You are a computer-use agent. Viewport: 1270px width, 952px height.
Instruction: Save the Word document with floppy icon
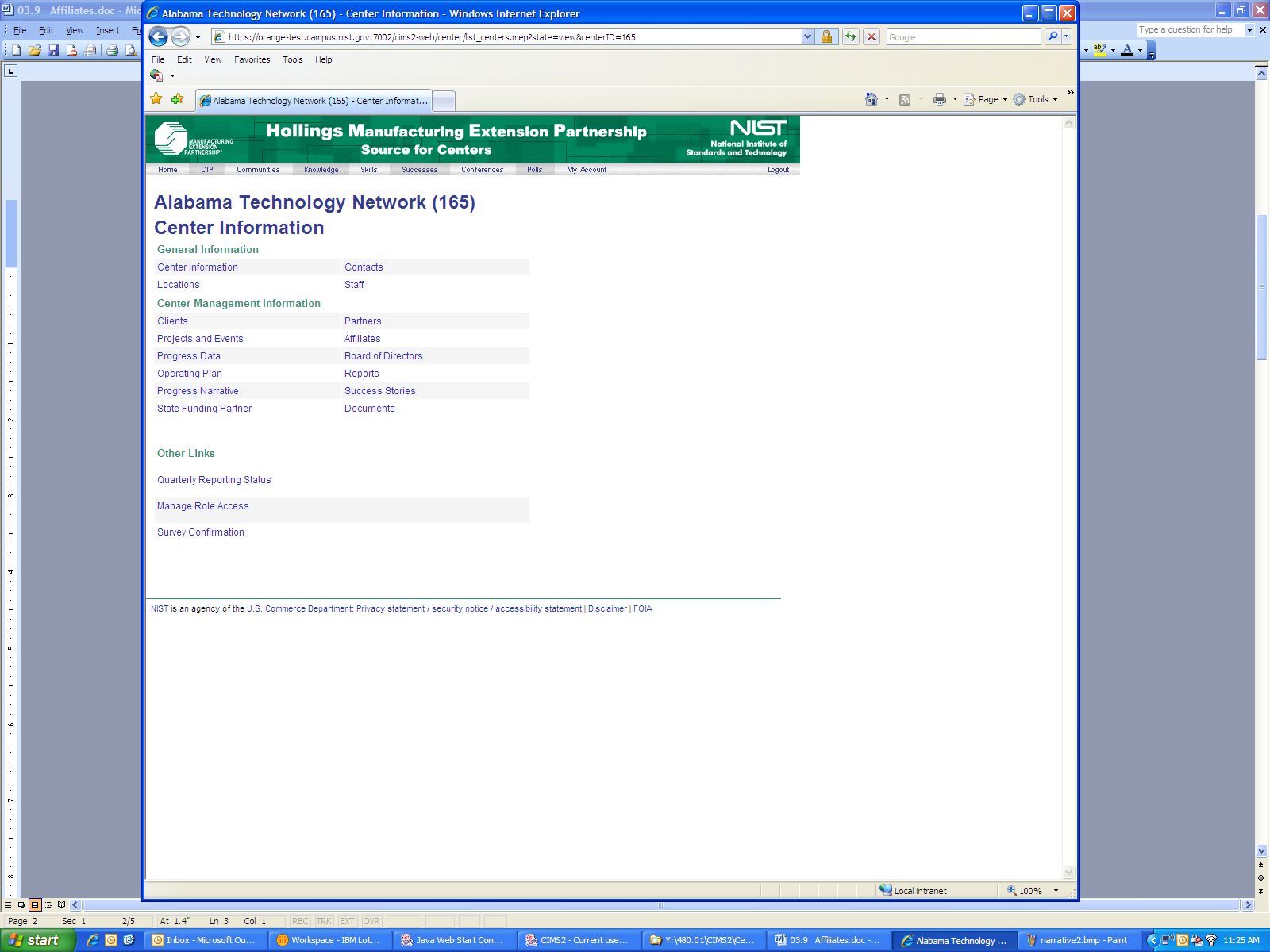tap(53, 50)
